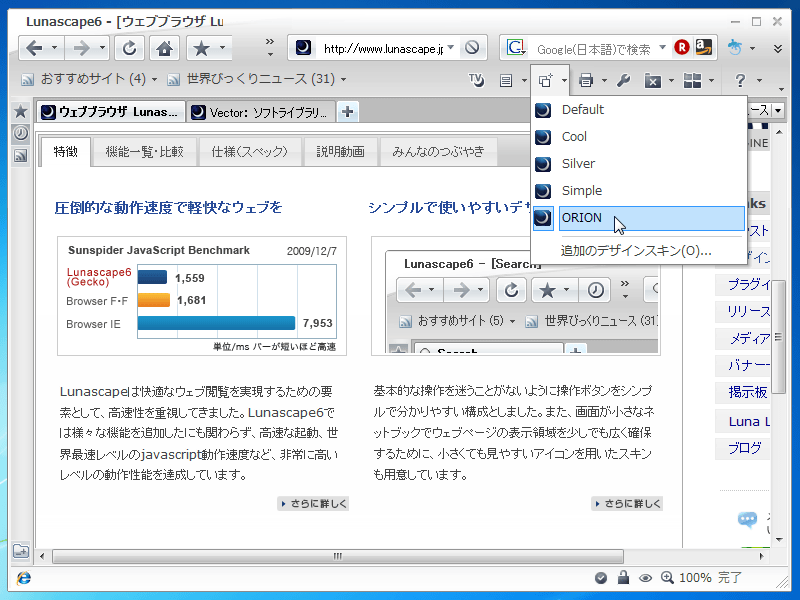This screenshot has height=600, width=800.
Task: Click the IE engine icon in status bar
Action: pos(23,578)
